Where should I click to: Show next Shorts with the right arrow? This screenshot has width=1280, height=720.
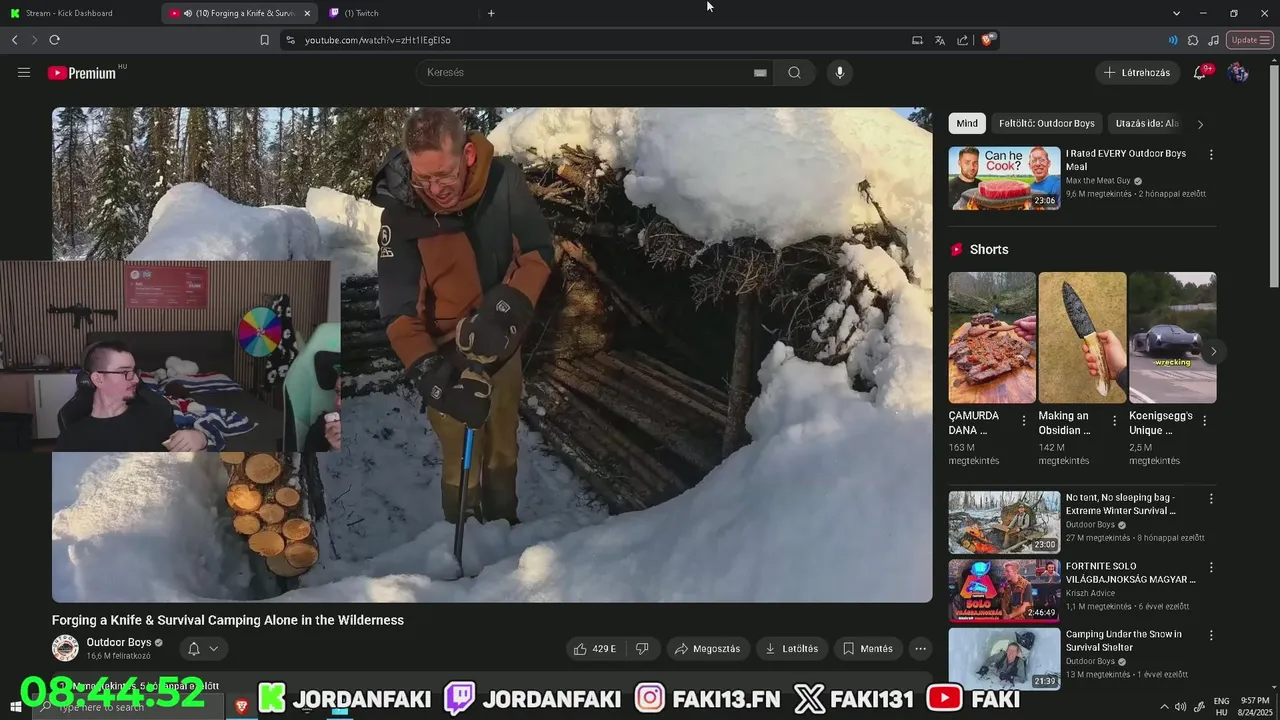1213,351
